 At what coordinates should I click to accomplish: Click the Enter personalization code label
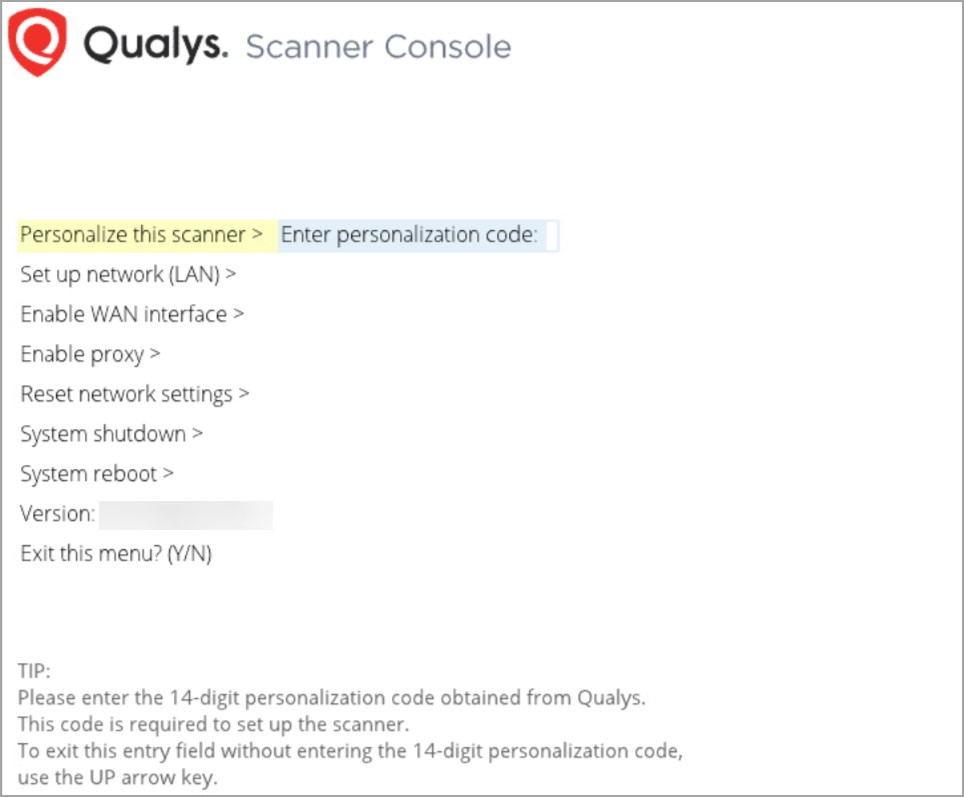[x=408, y=235]
